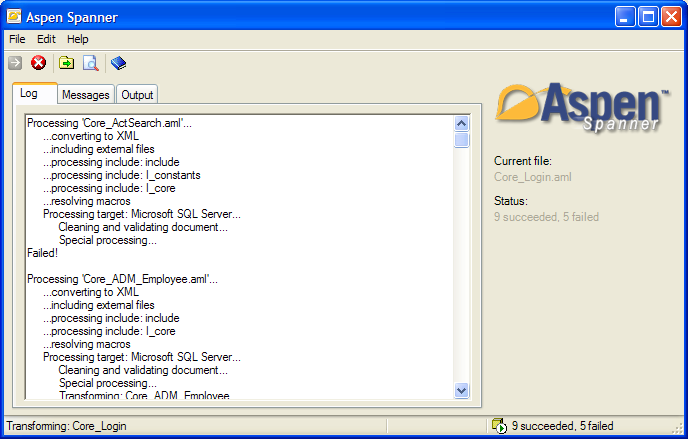
Task: Click the folder with green arrow icon
Action: click(66, 63)
